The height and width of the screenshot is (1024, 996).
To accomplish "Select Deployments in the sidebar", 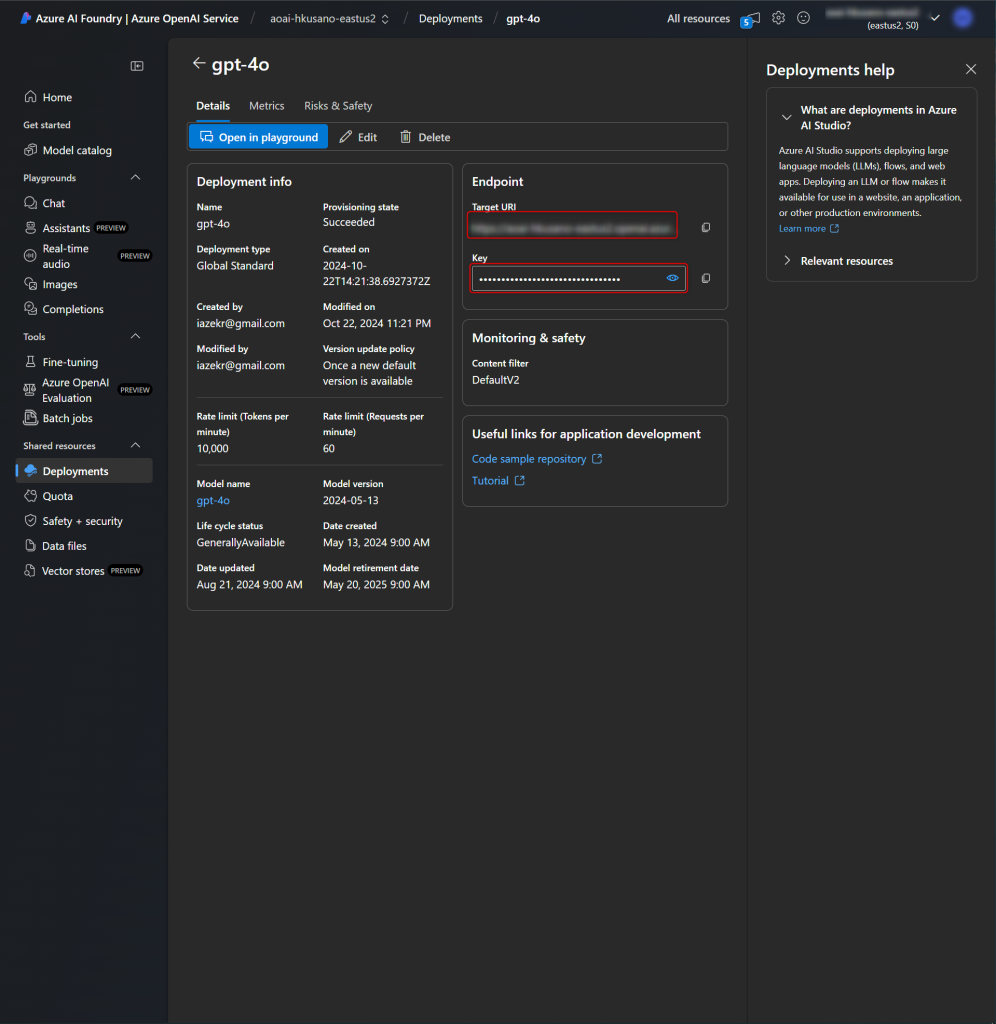I will point(84,471).
